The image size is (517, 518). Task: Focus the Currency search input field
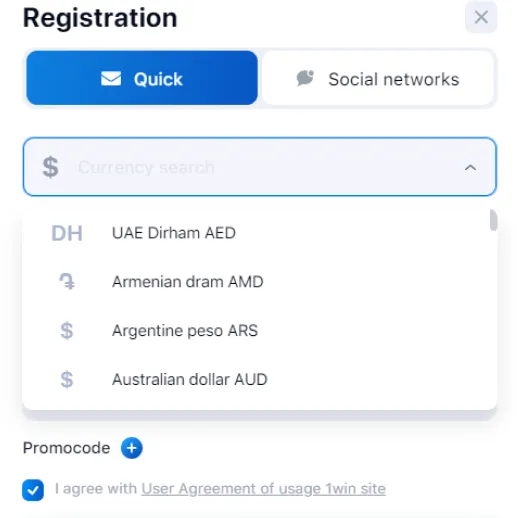[260, 167]
